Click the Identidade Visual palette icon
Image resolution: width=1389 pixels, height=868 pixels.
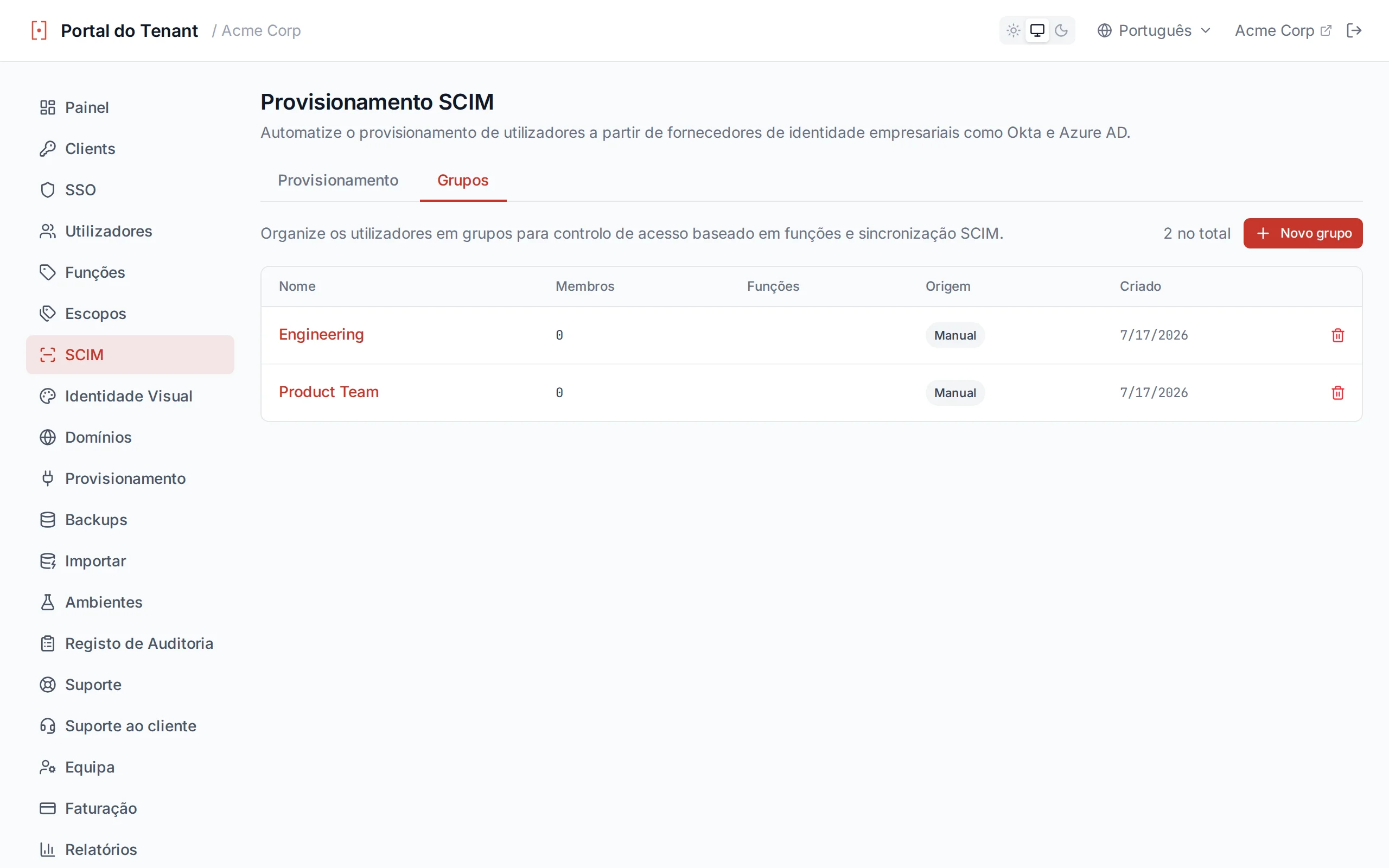coord(48,396)
